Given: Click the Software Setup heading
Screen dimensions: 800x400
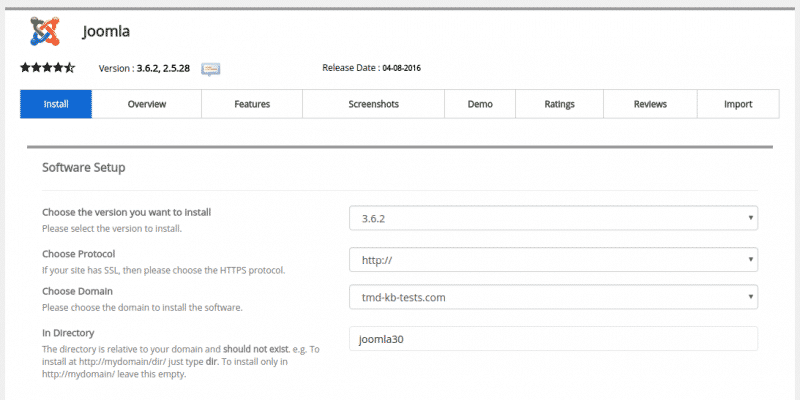Looking at the screenshot, I should pyautogui.click(x=84, y=167).
